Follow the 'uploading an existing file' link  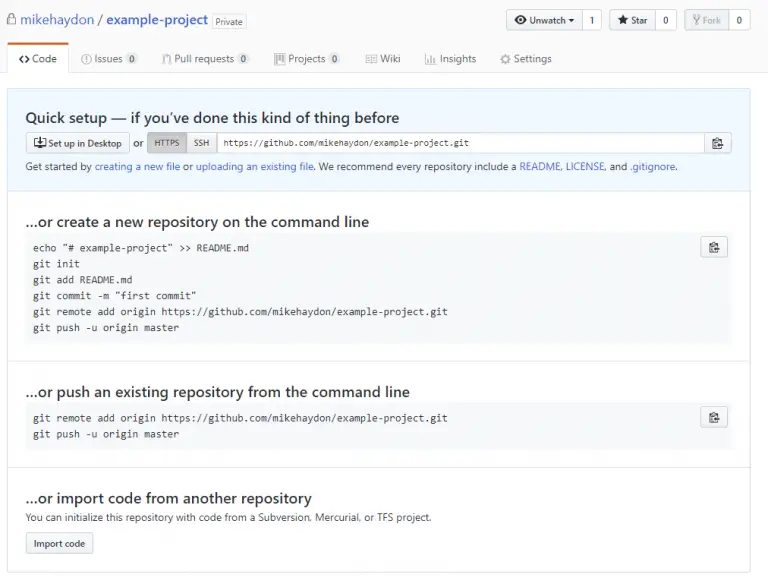pyautogui.click(x=255, y=167)
